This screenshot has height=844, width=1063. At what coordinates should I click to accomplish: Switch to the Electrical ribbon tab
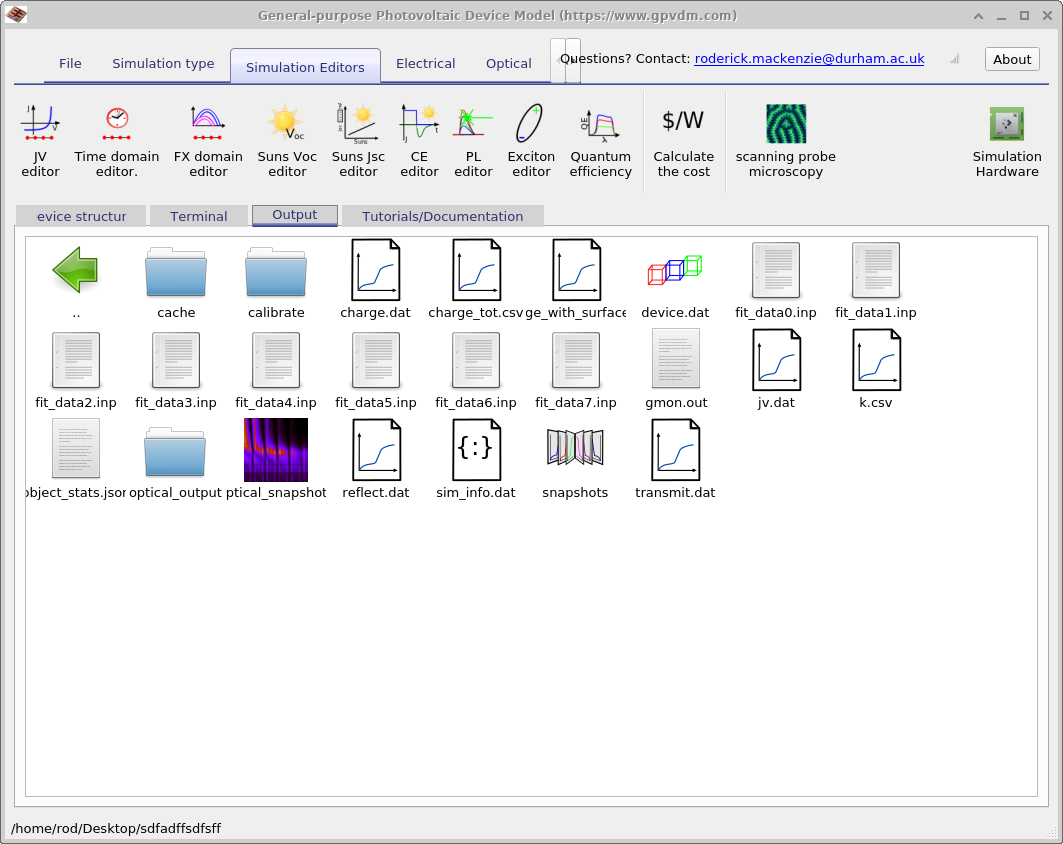pos(425,63)
